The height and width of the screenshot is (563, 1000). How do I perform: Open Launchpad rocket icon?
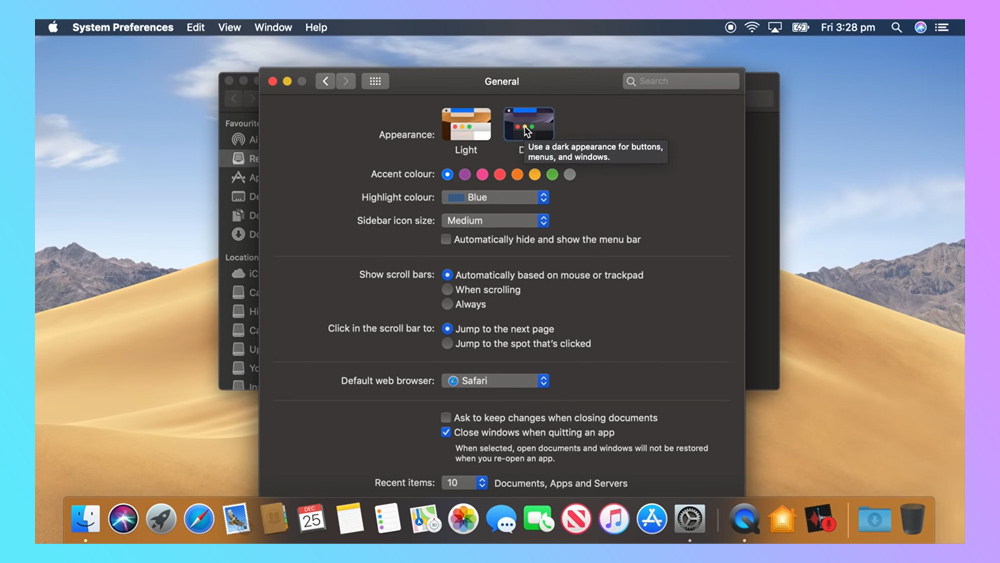161,518
